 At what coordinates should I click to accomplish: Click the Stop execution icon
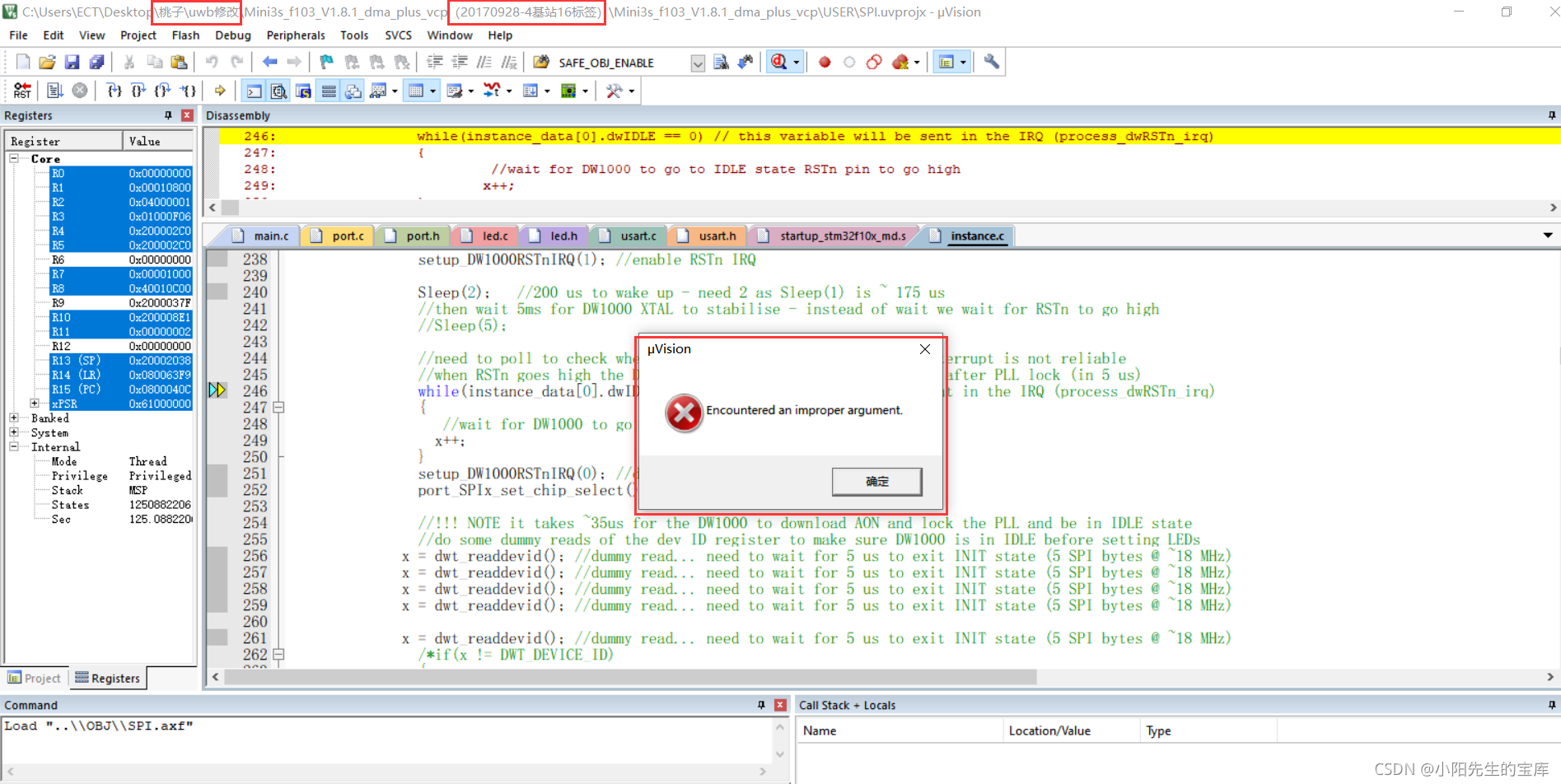(x=80, y=91)
